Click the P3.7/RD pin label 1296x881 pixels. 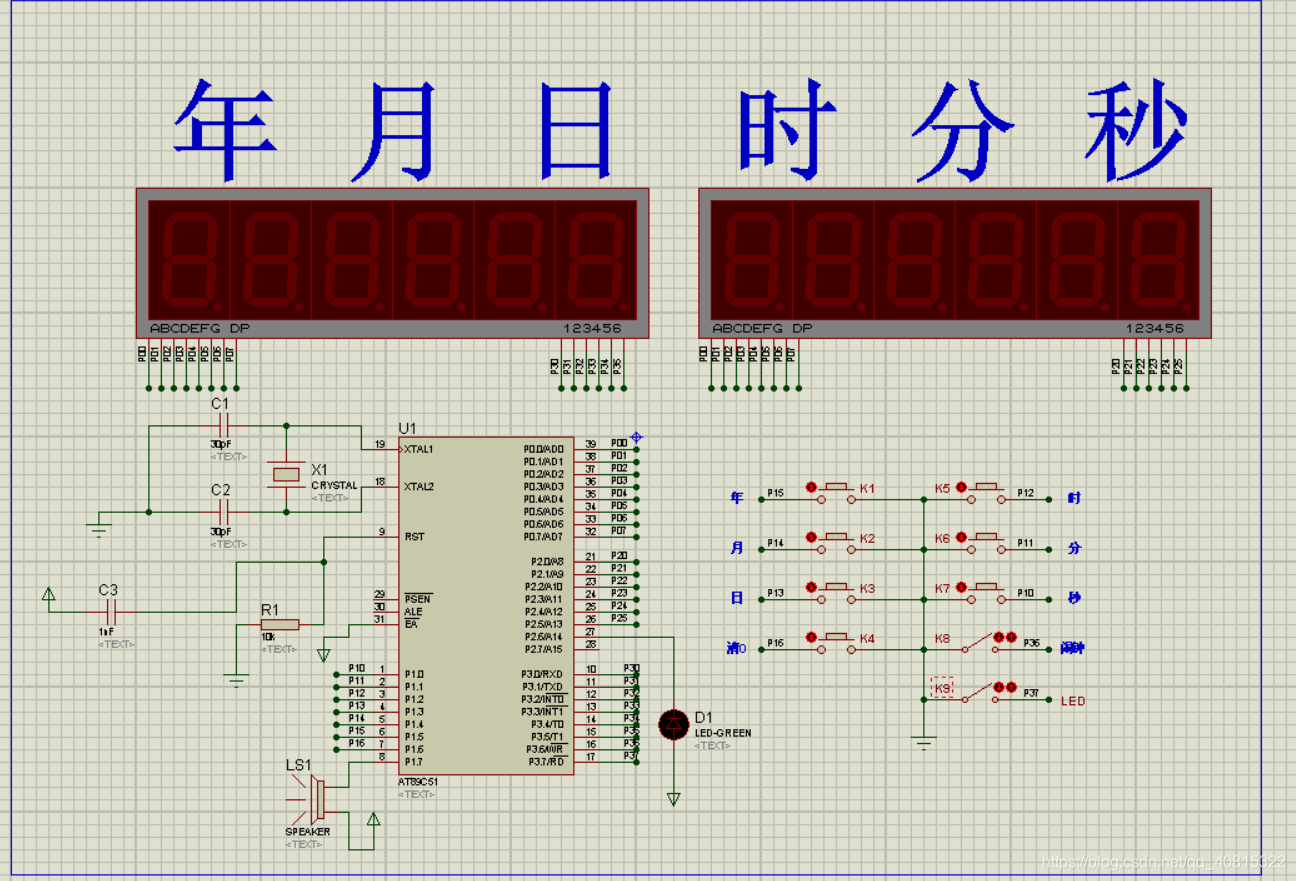click(x=547, y=762)
